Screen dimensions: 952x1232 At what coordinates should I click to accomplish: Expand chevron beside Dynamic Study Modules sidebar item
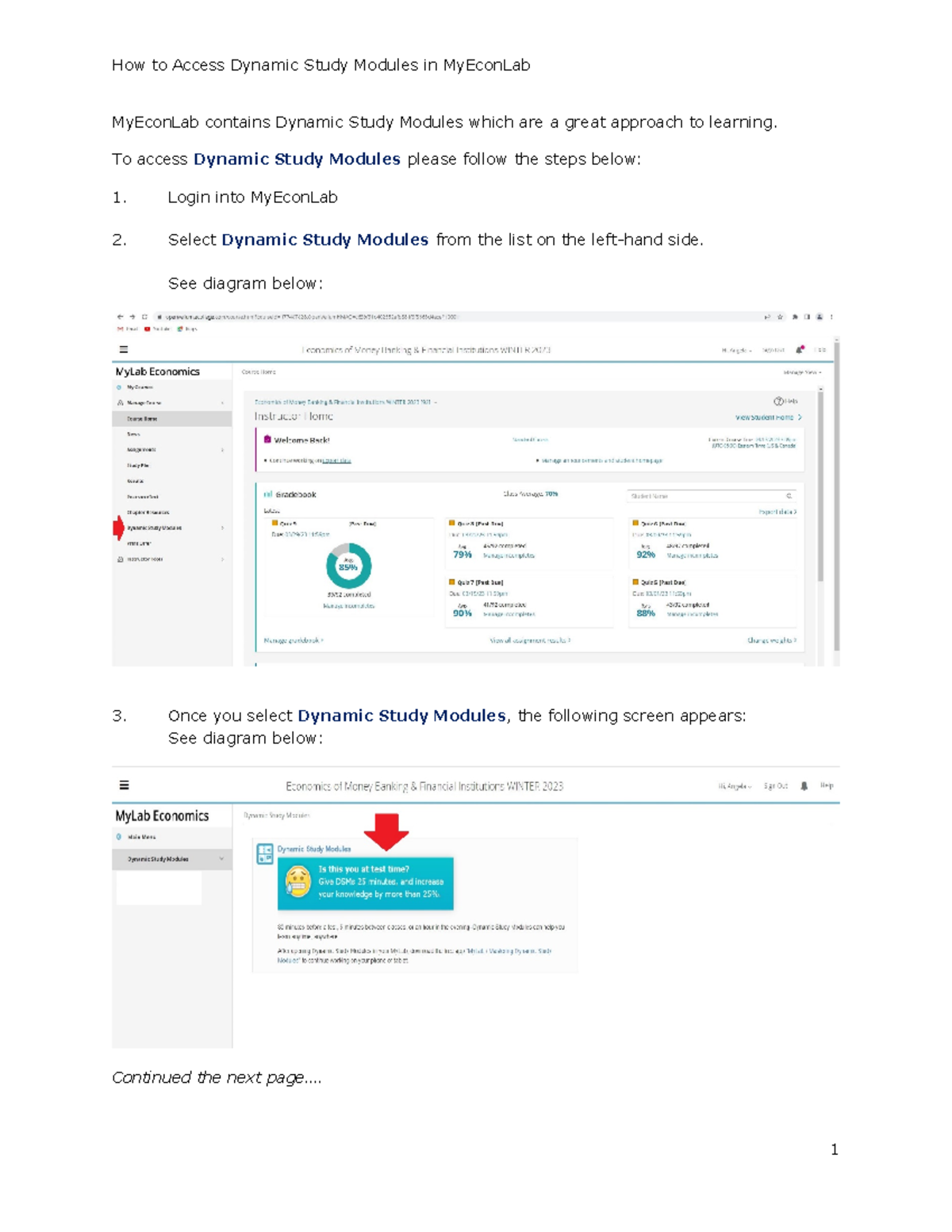222,528
